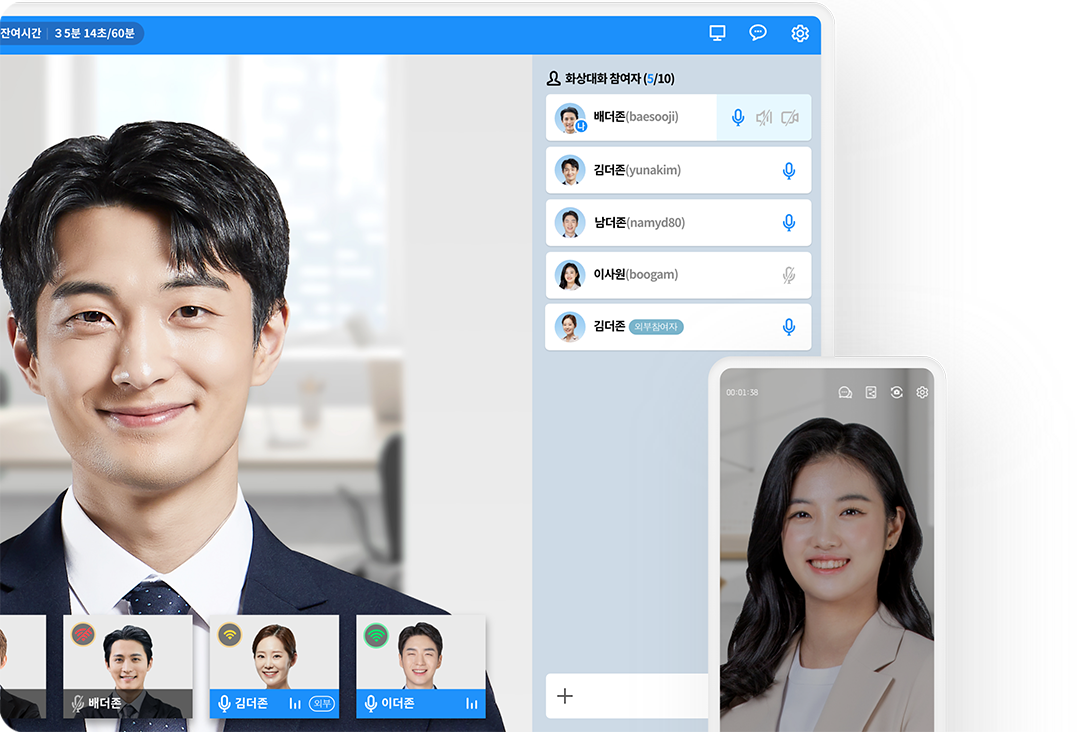Click the 화상대화 참여자 header icon

point(554,78)
